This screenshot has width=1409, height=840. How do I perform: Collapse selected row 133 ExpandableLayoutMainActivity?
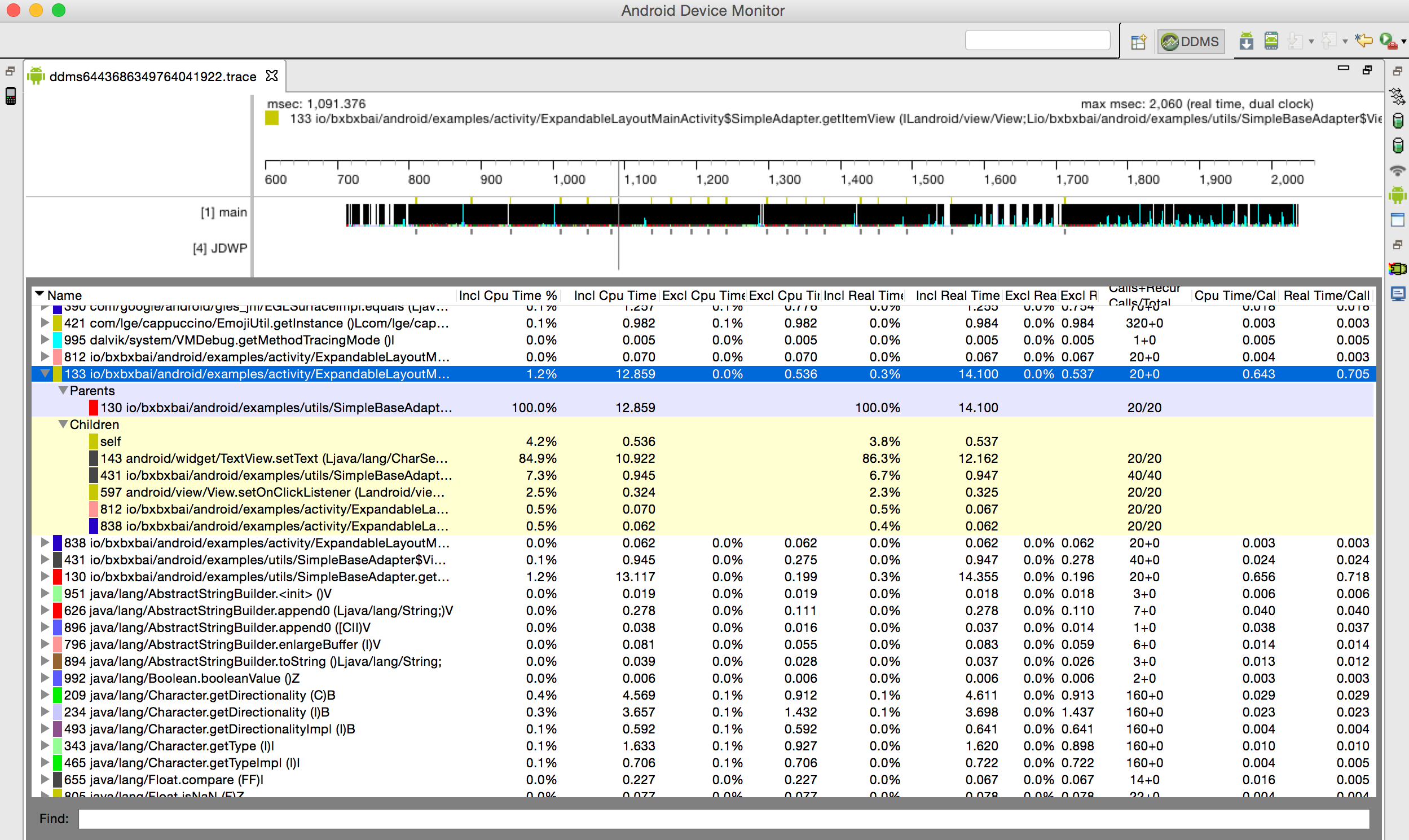[x=45, y=374]
